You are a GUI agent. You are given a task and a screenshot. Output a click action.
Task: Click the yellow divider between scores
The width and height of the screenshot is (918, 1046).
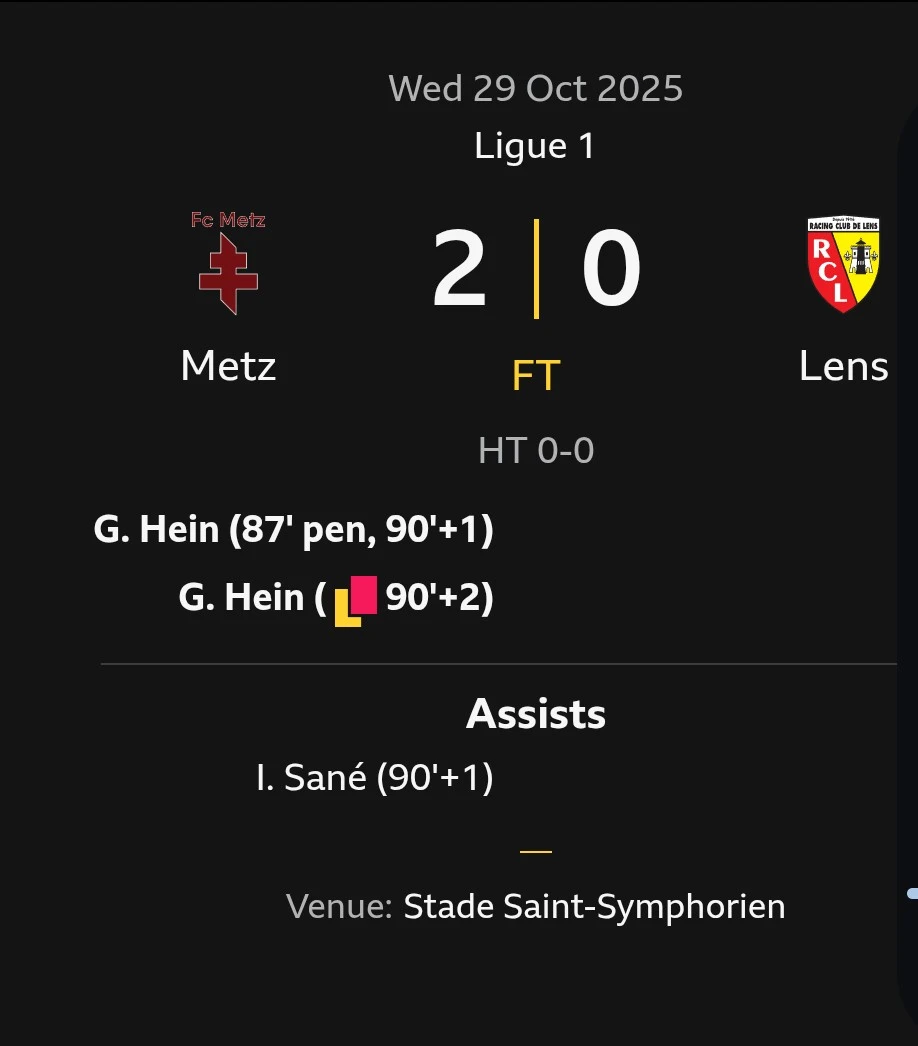click(x=537, y=269)
